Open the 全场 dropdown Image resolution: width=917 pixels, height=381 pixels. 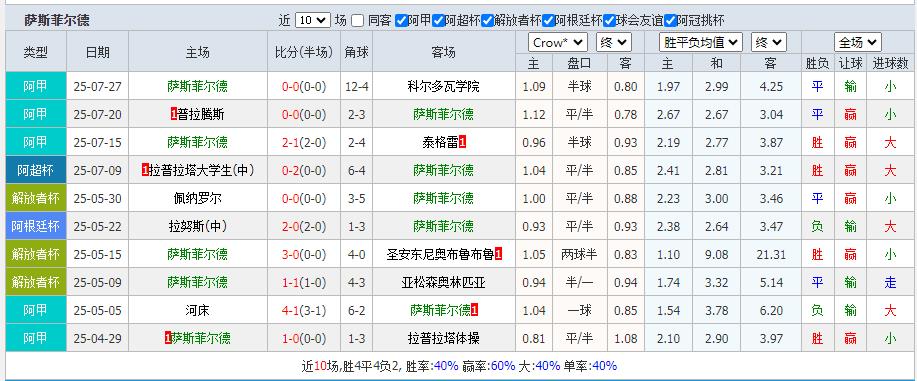click(857, 42)
